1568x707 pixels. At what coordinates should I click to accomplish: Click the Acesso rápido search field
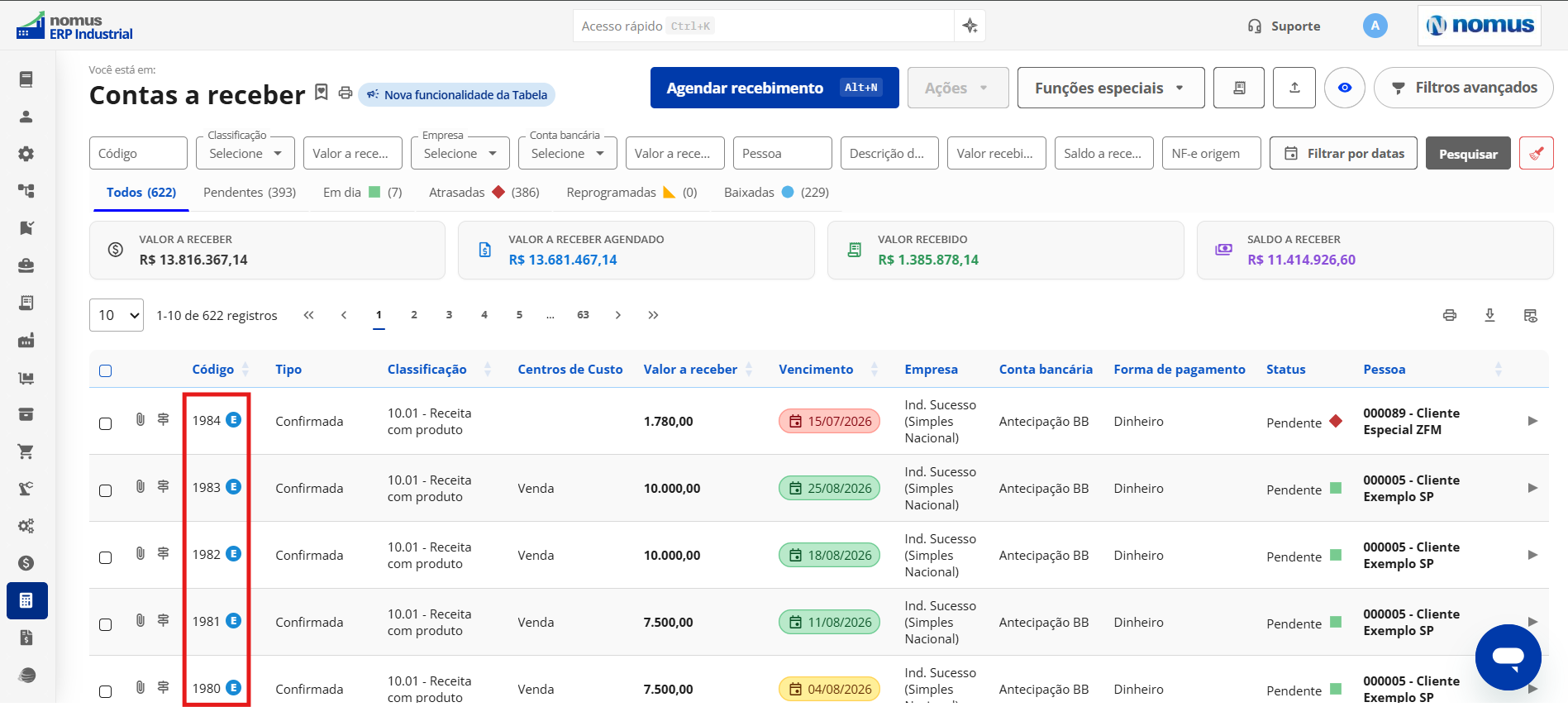tap(763, 26)
